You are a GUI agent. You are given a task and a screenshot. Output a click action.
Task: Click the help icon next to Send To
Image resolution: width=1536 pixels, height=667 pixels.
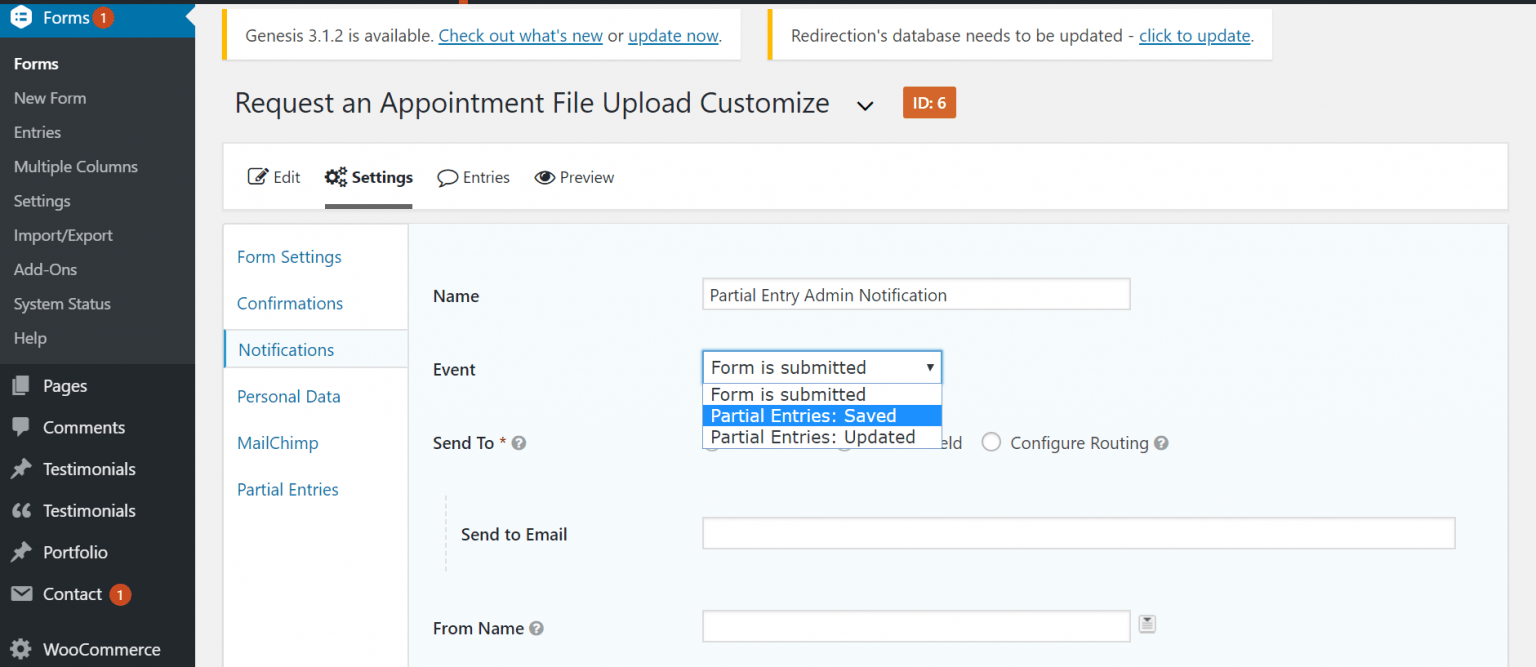click(x=518, y=441)
